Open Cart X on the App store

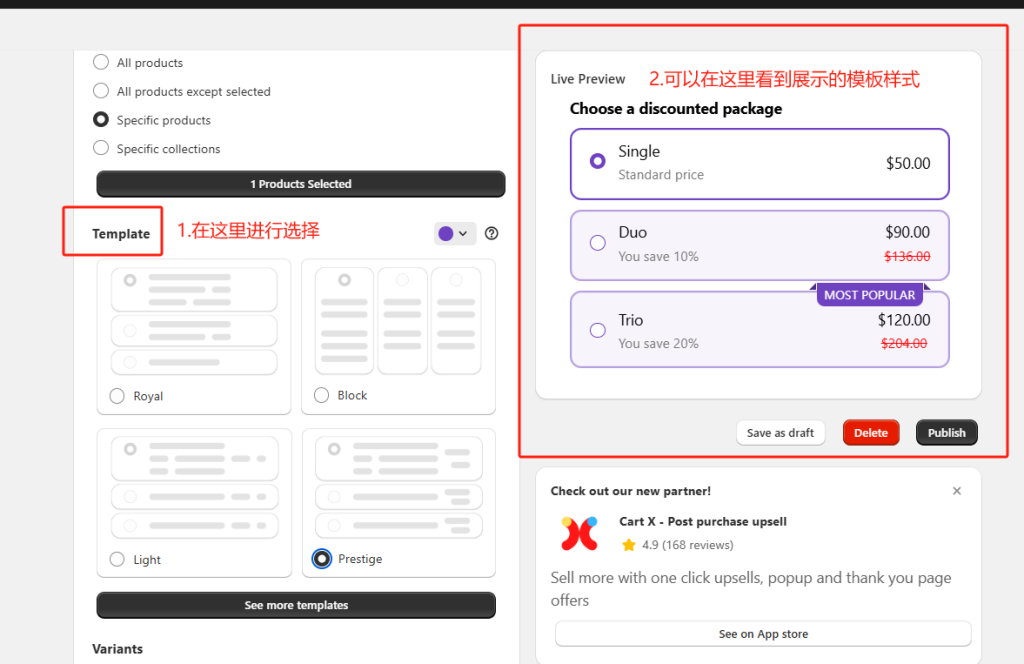click(762, 633)
